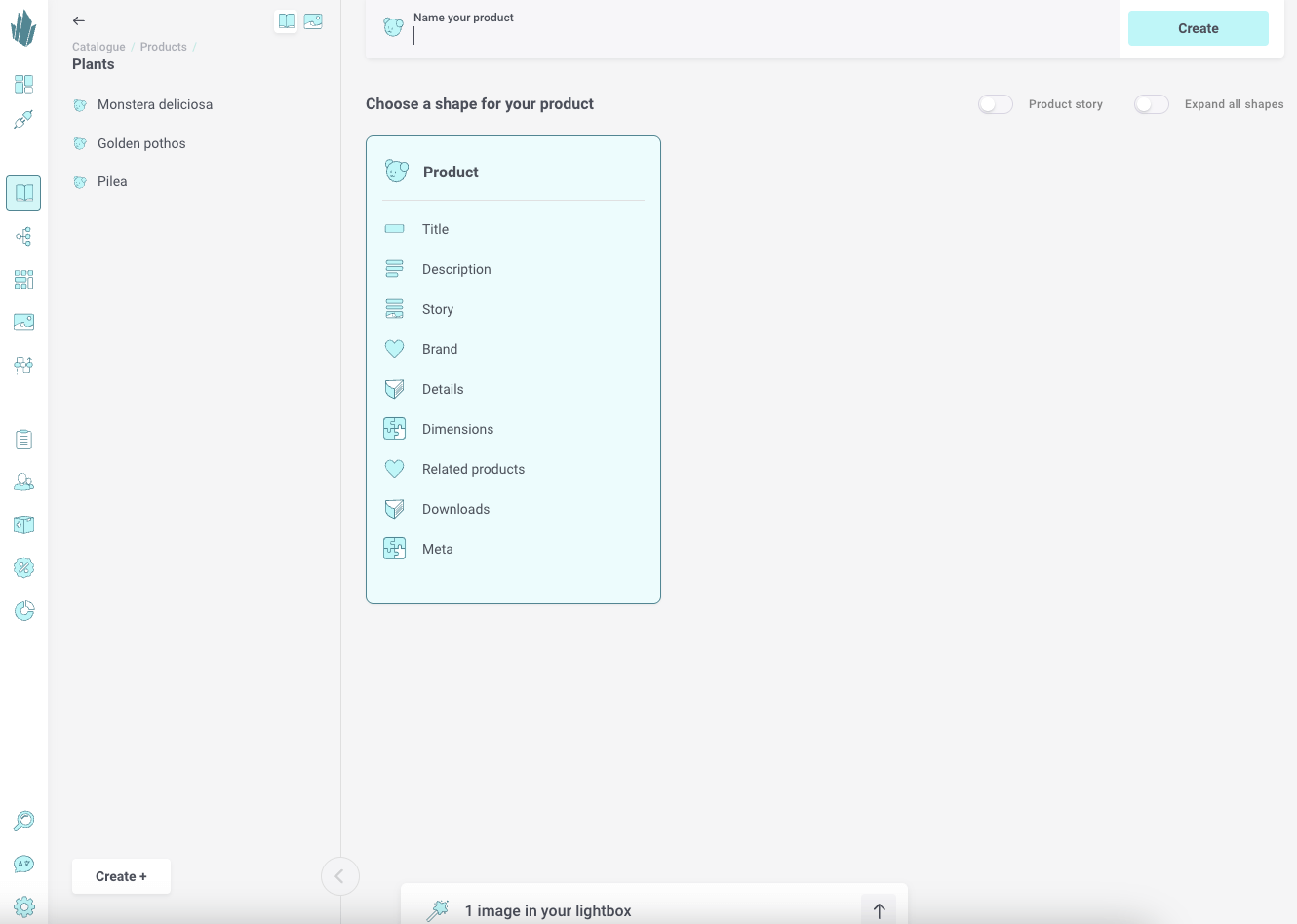Click the language A/文 icon in sidebar
Image resolution: width=1297 pixels, height=924 pixels.
point(24,865)
